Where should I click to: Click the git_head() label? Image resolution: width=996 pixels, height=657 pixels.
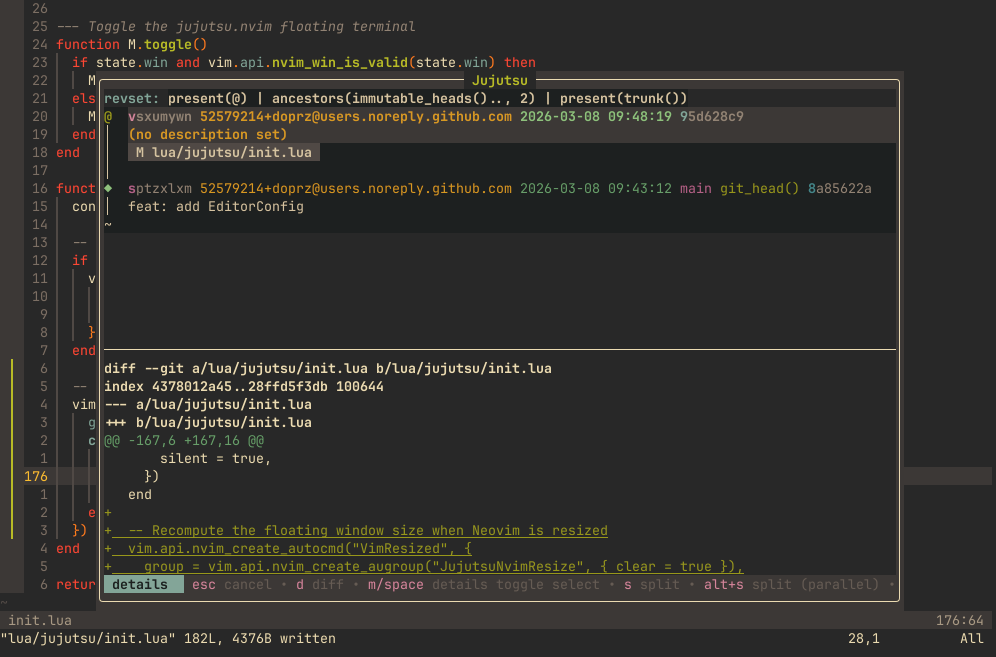click(x=759, y=189)
